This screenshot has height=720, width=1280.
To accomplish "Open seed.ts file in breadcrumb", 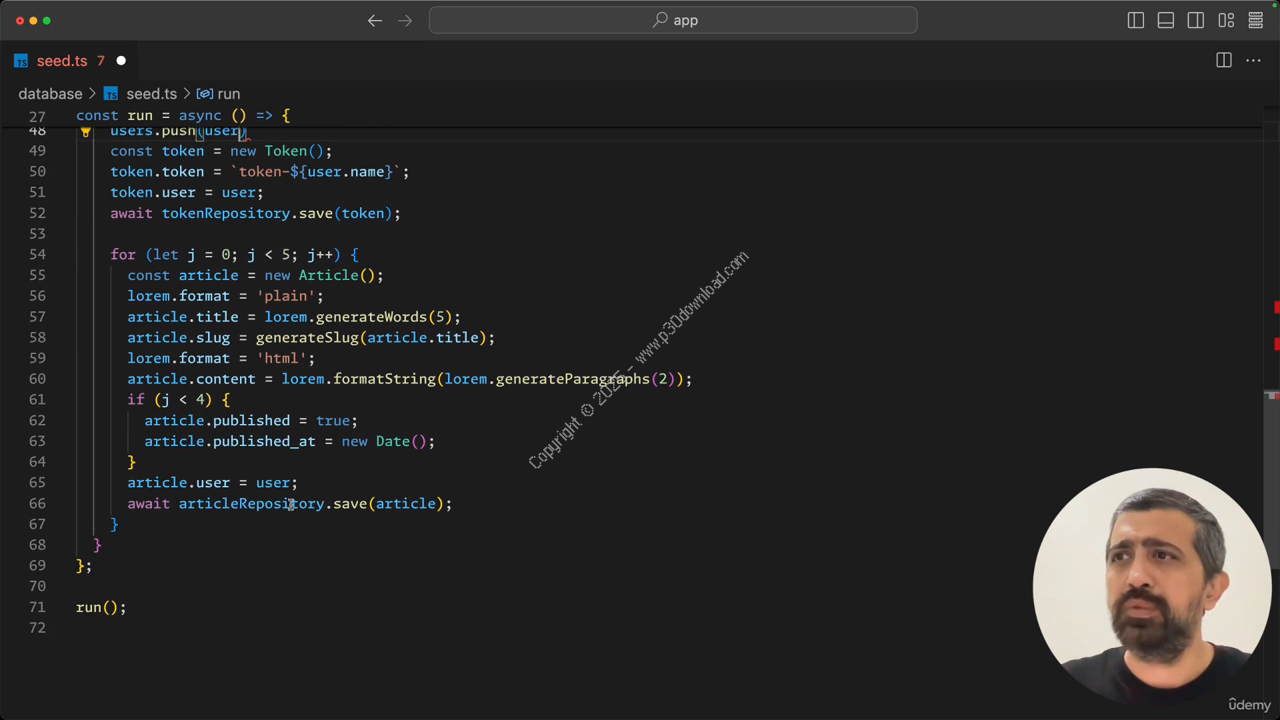I will point(151,94).
